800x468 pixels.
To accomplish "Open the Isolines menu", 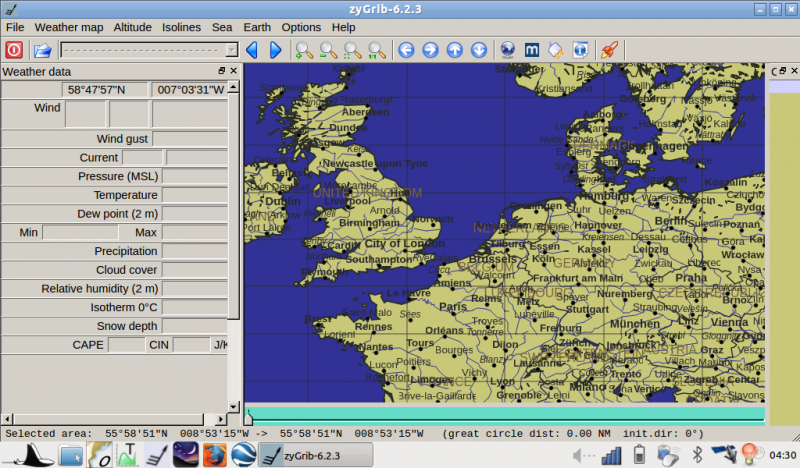I will coord(182,27).
